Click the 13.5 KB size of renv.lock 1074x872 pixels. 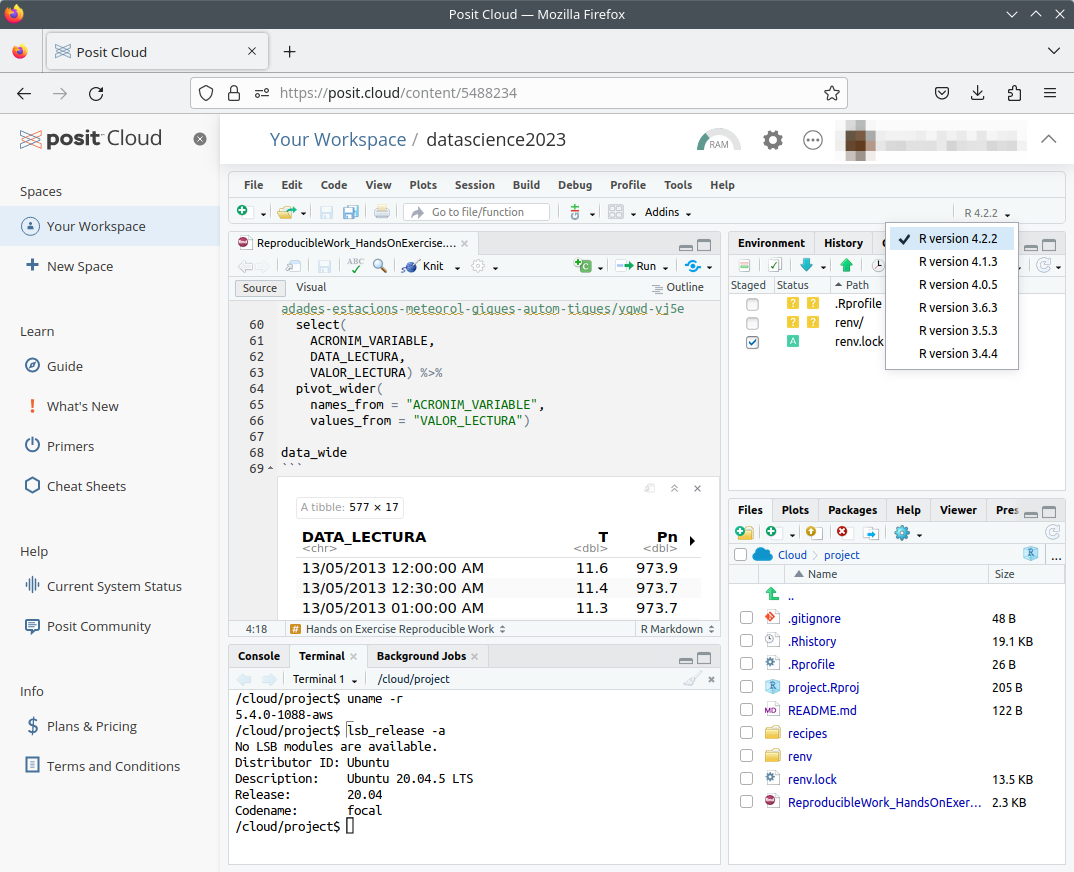tap(1012, 780)
